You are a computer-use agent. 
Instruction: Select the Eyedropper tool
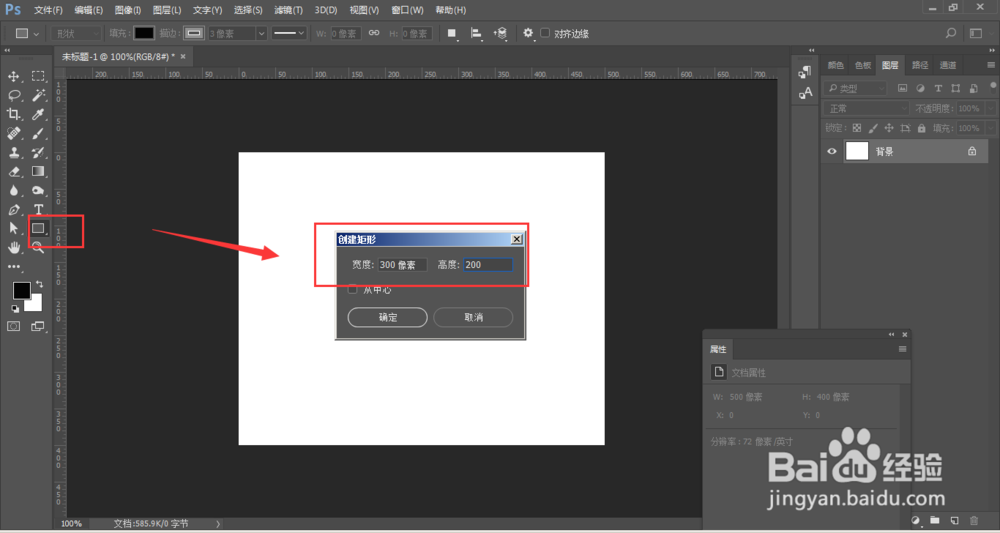38,115
